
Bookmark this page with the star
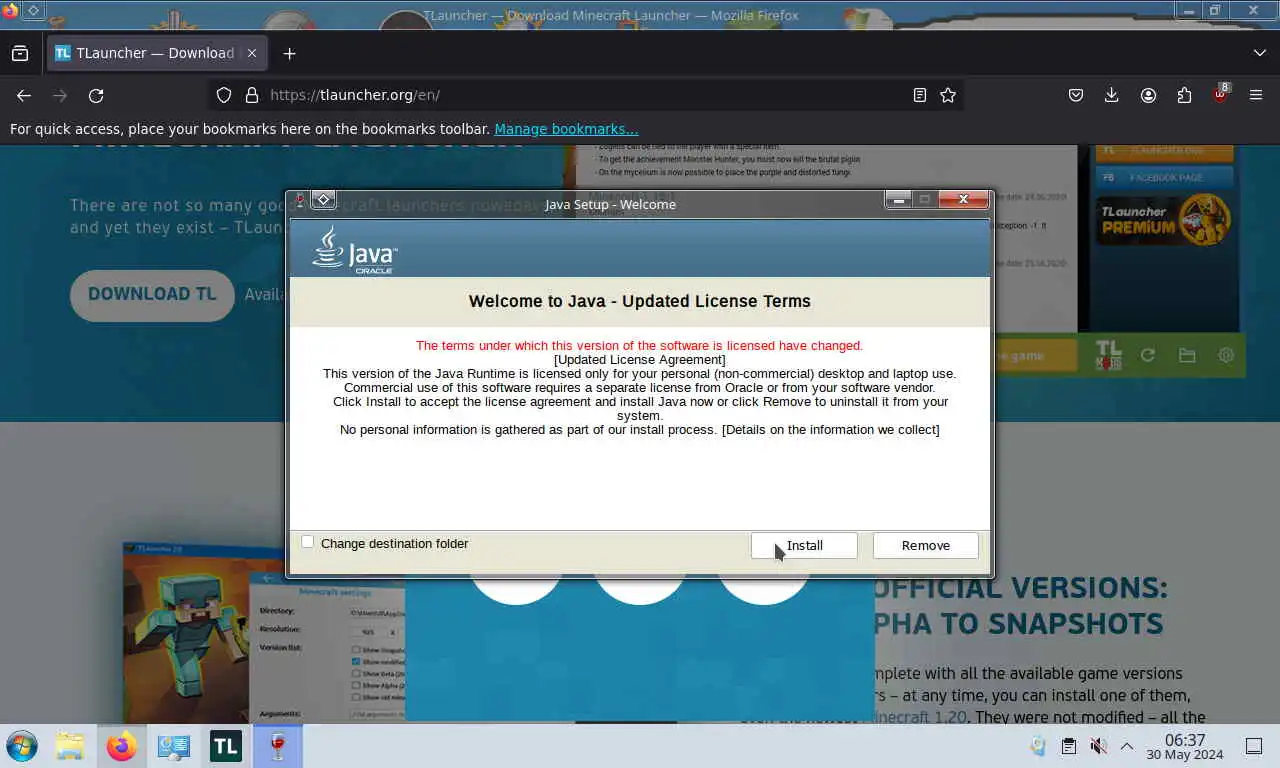(x=948, y=95)
